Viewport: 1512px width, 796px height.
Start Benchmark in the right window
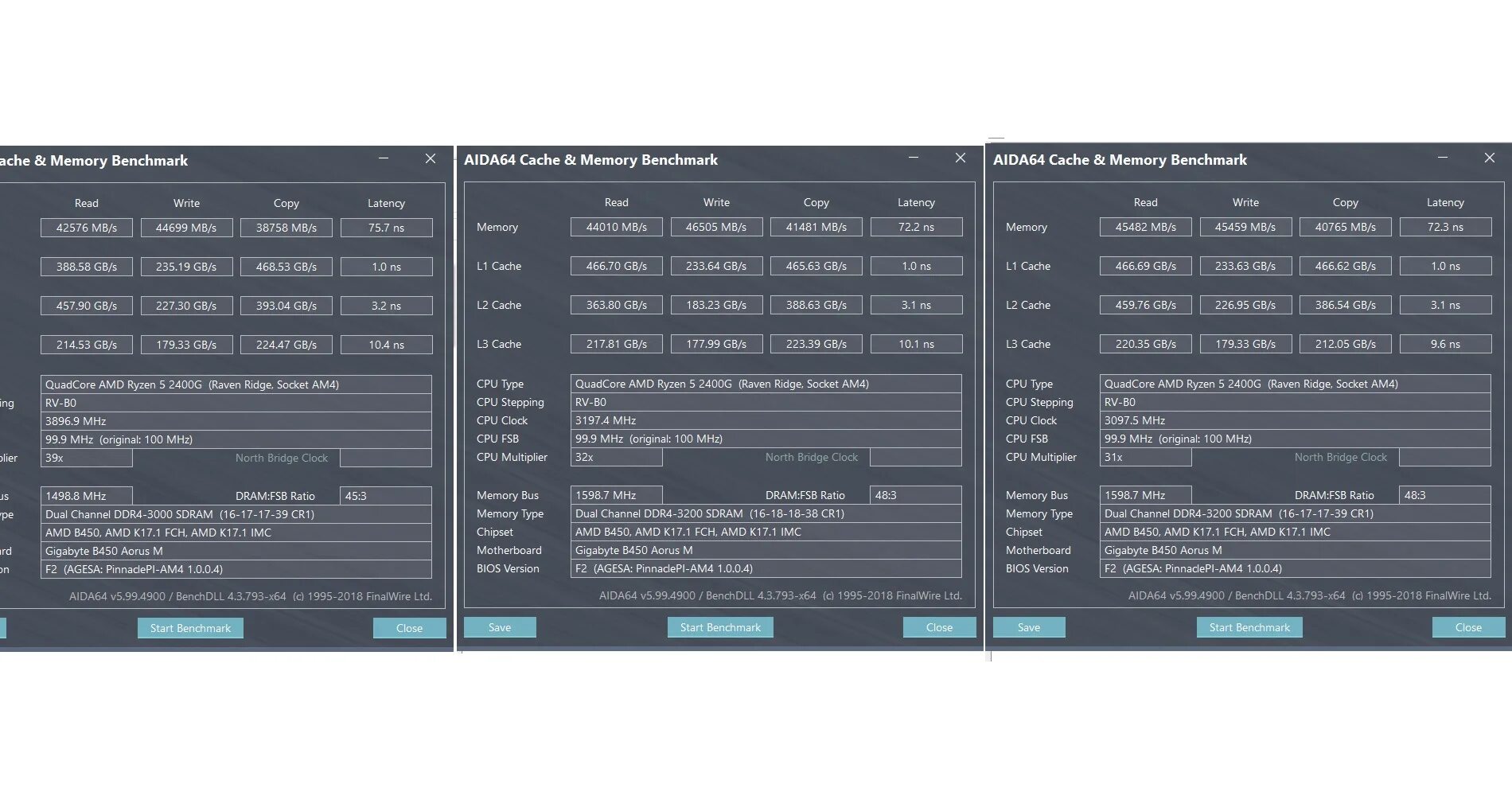1249,627
